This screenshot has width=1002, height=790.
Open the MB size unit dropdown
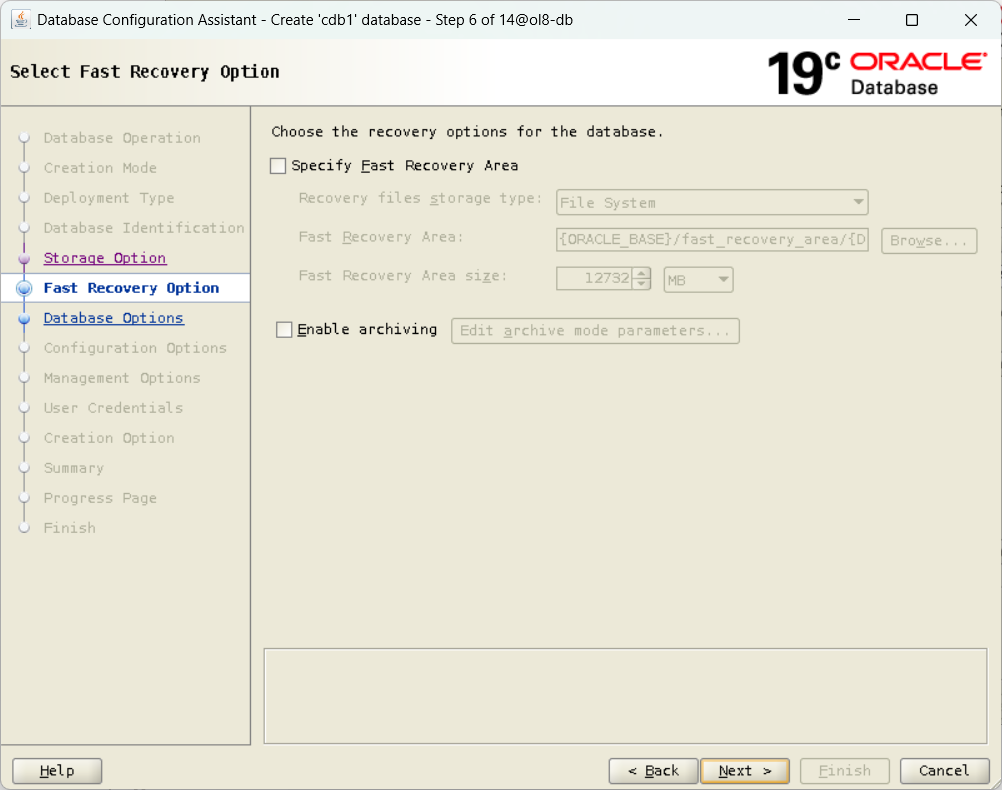(x=698, y=279)
